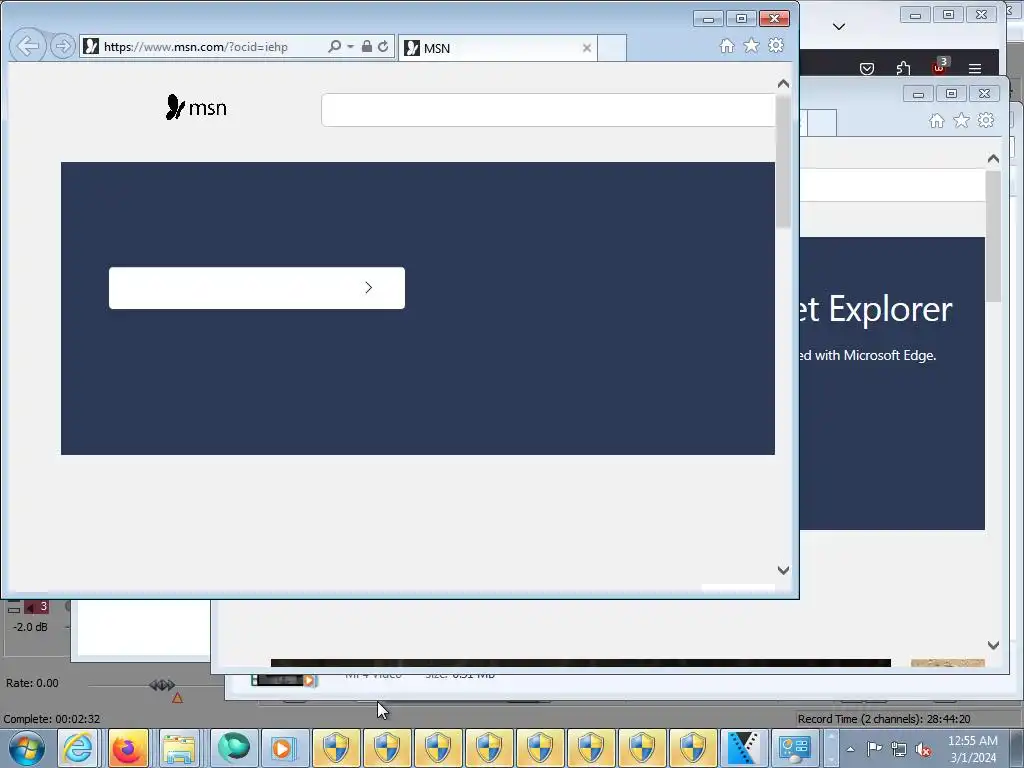Click the Rate: 0.00 label

click(32, 683)
